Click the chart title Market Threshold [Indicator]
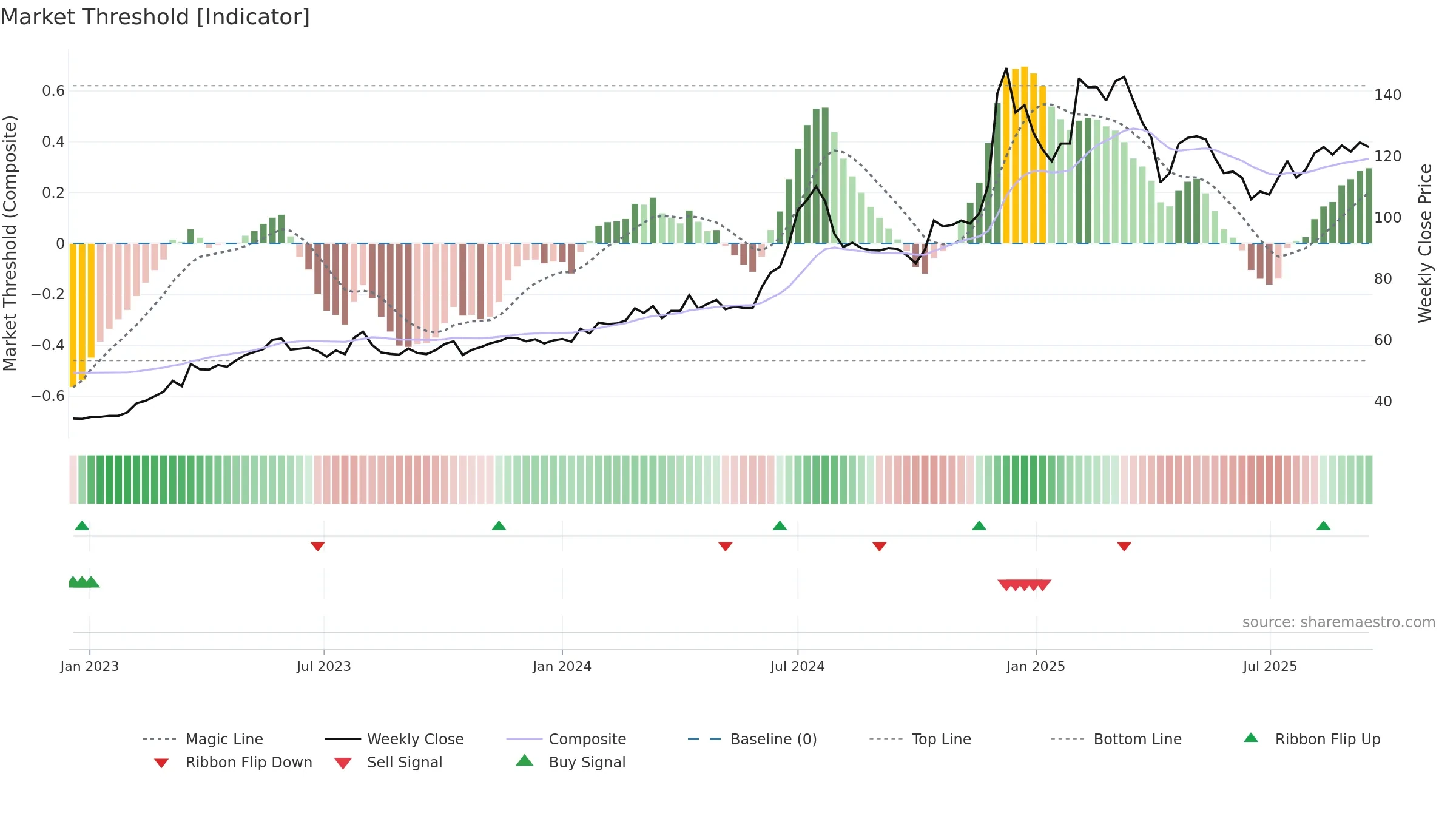The image size is (1456, 819). coord(155,17)
